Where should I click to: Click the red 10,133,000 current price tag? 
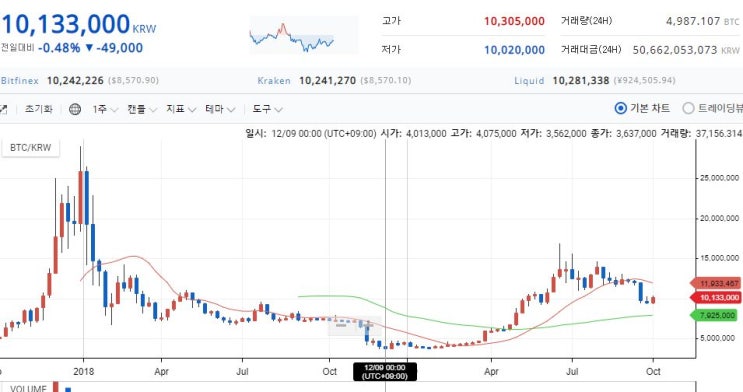coord(716,297)
